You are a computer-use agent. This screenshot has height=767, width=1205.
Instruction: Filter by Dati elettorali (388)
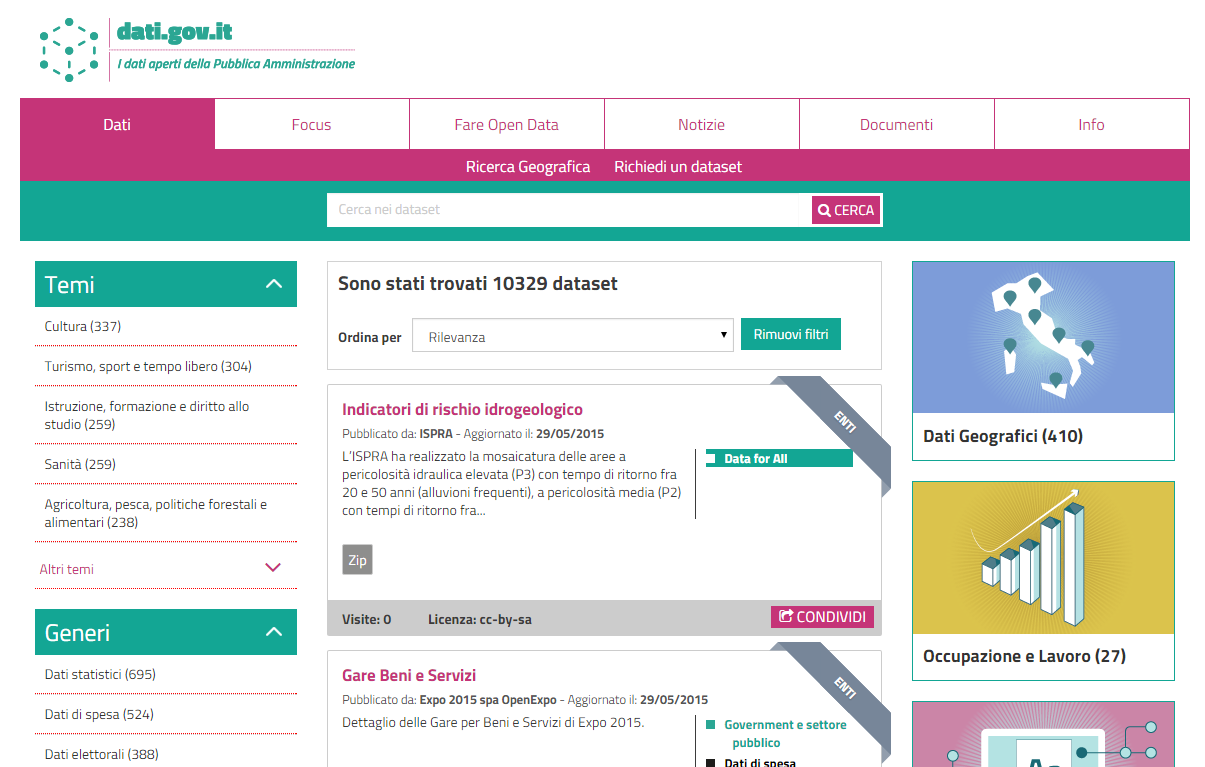point(101,754)
